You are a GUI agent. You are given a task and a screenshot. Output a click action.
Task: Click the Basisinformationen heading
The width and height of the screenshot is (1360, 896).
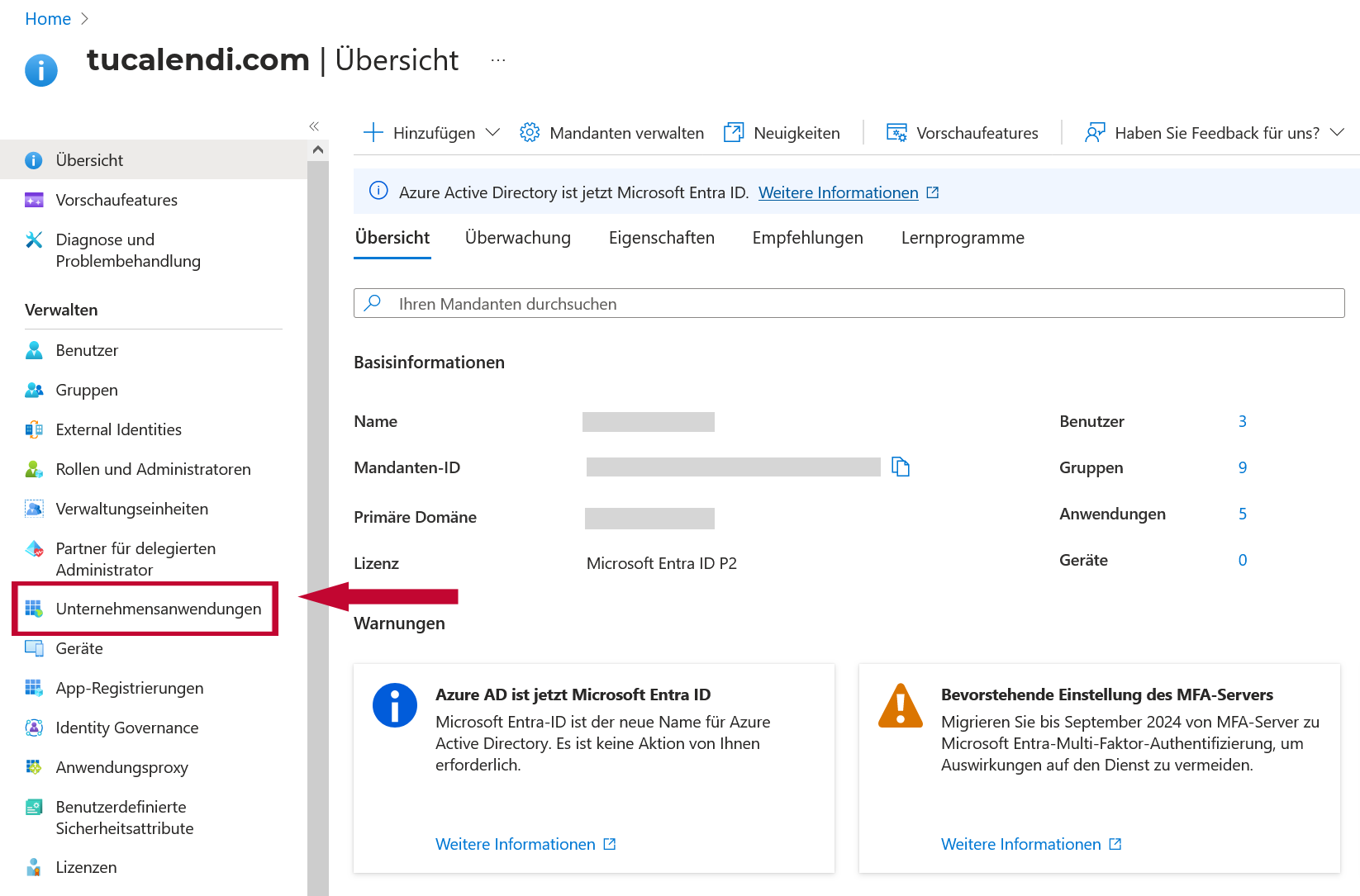coord(429,363)
